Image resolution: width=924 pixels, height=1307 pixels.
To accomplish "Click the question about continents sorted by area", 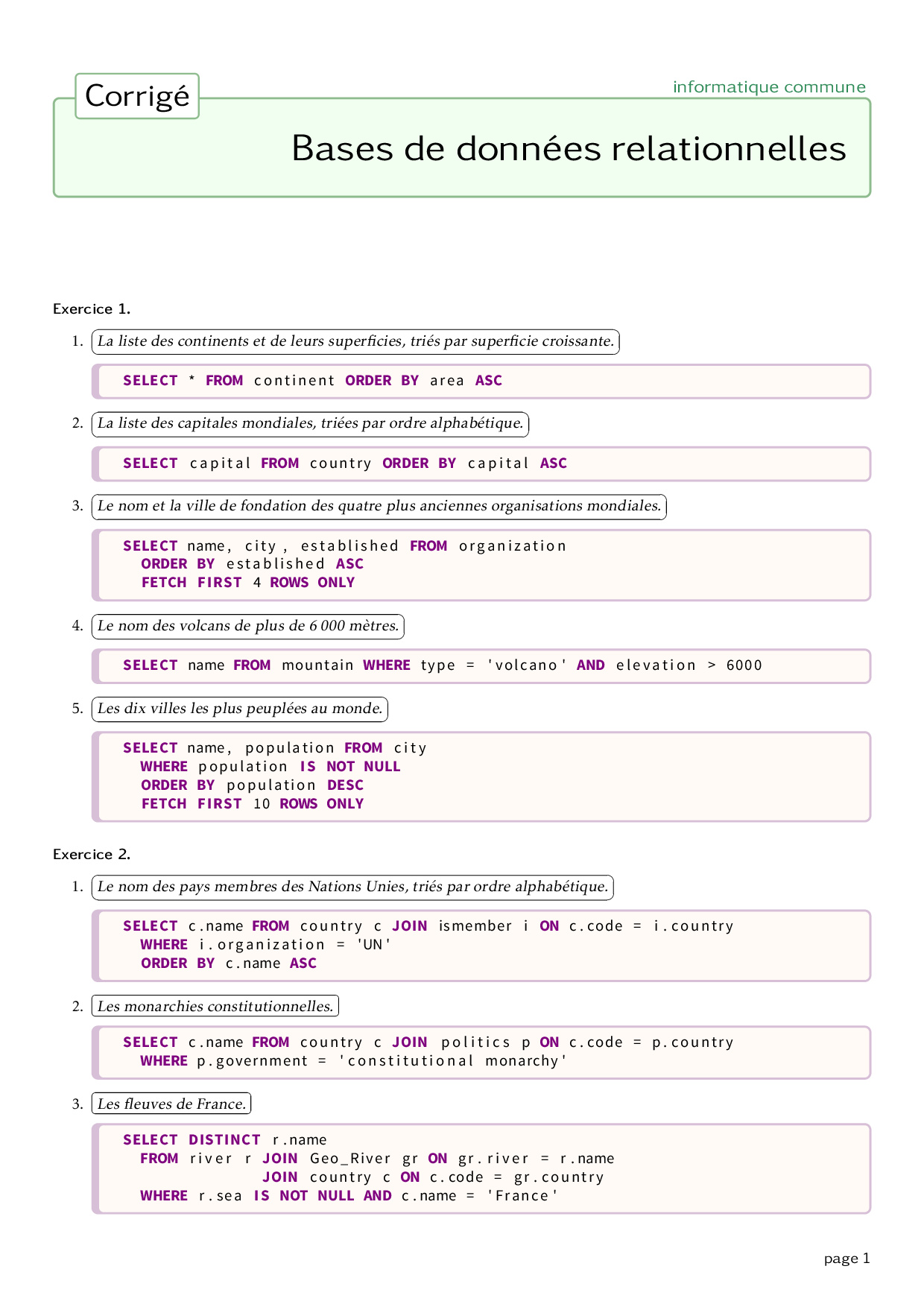I will (355, 341).
